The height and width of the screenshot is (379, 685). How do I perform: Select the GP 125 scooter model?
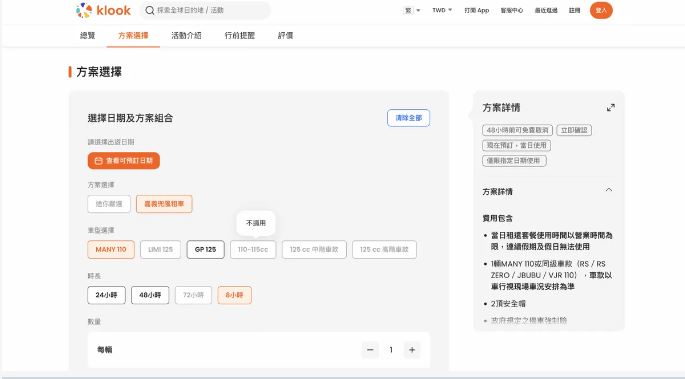[205, 249]
